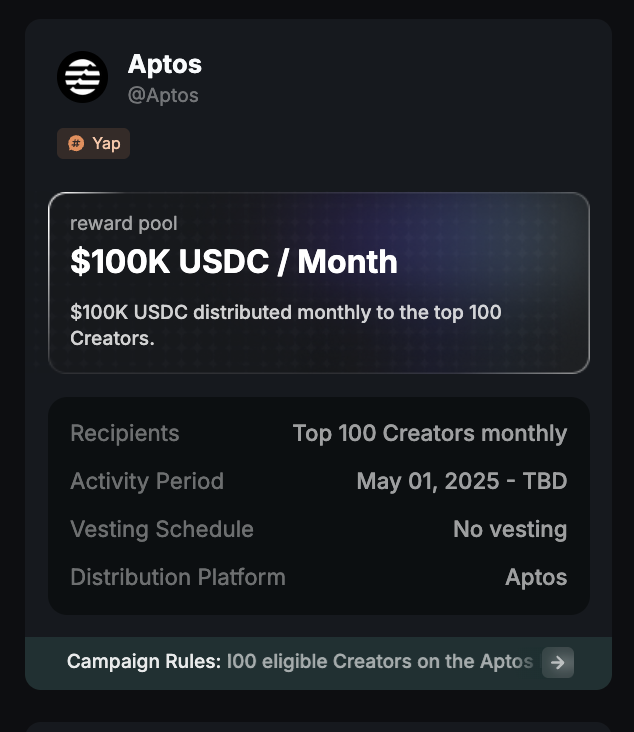Click the $100K USDC / Month heading
Screen dimensions: 634x732
coord(234,261)
